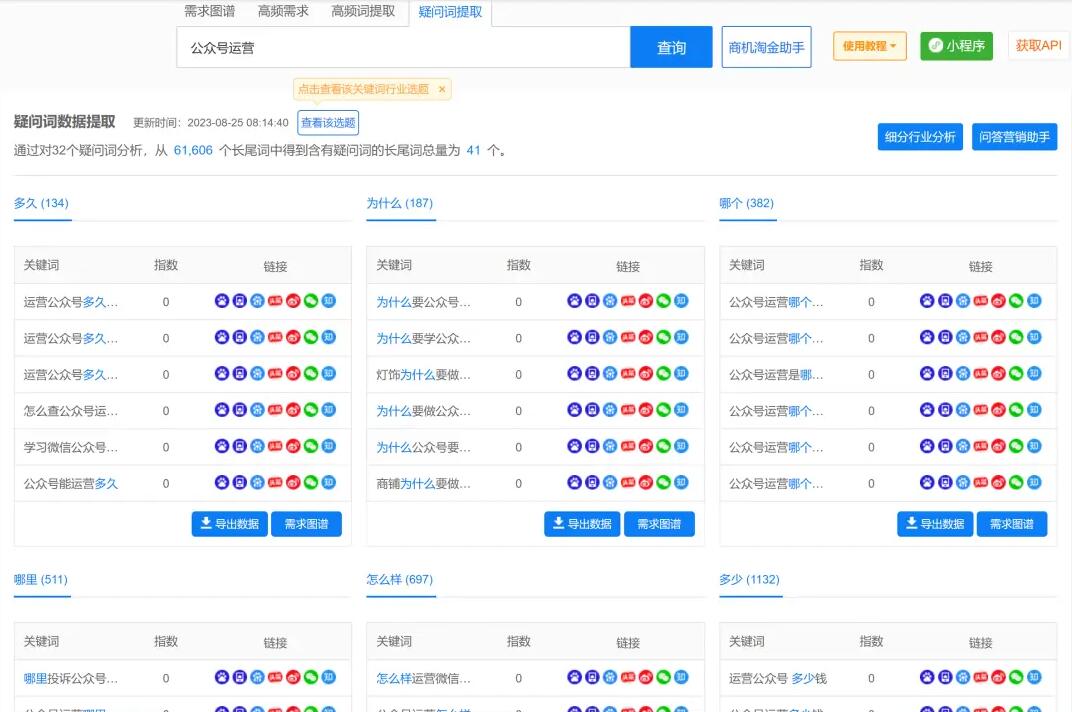Open 需求图谱 under the 哪个 table

1012,524
